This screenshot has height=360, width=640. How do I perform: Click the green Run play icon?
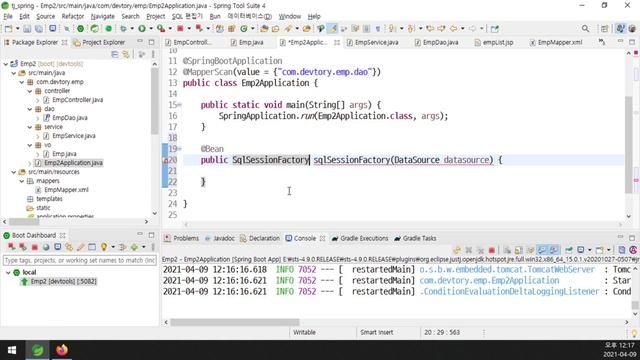pyautogui.click(x=142, y=29)
